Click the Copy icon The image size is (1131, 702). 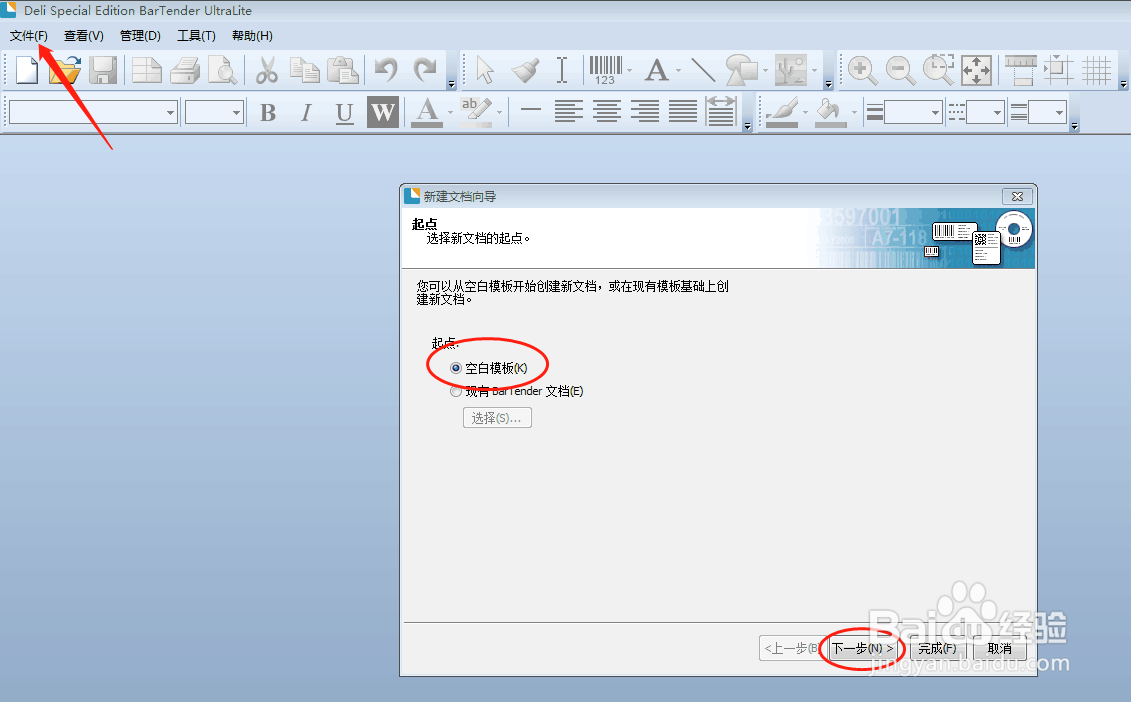click(x=304, y=70)
